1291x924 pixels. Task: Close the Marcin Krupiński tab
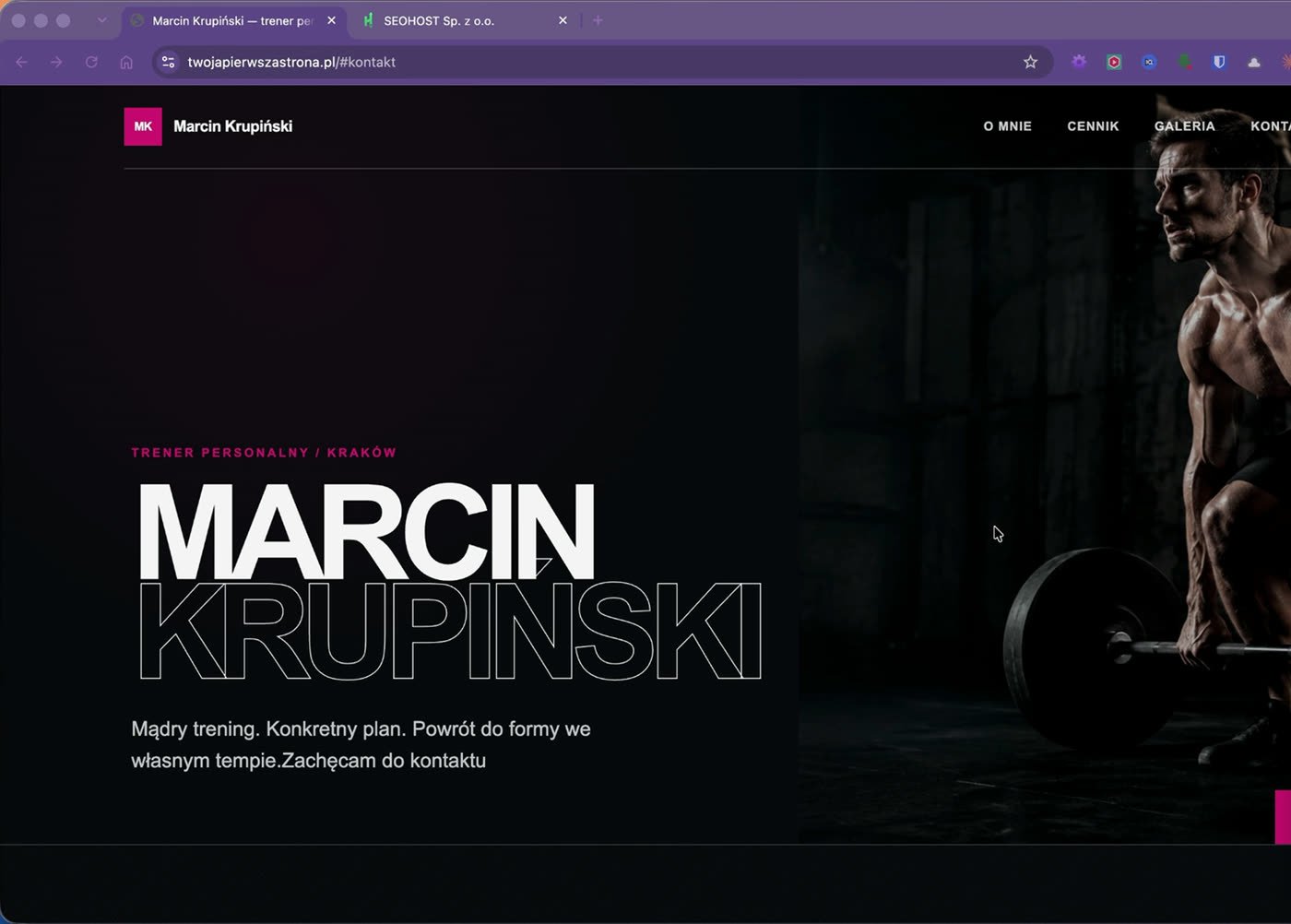point(331,20)
